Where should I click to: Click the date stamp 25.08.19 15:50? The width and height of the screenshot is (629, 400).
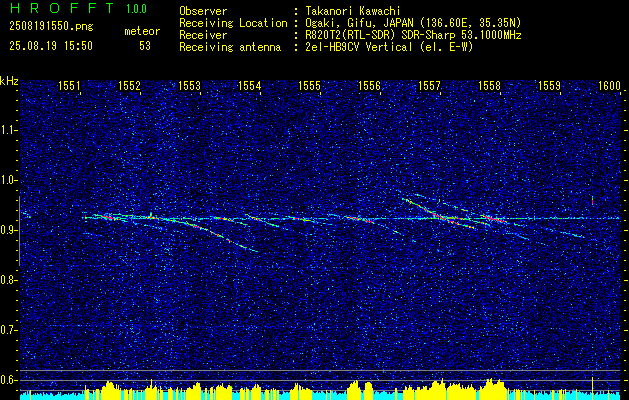click(51, 46)
